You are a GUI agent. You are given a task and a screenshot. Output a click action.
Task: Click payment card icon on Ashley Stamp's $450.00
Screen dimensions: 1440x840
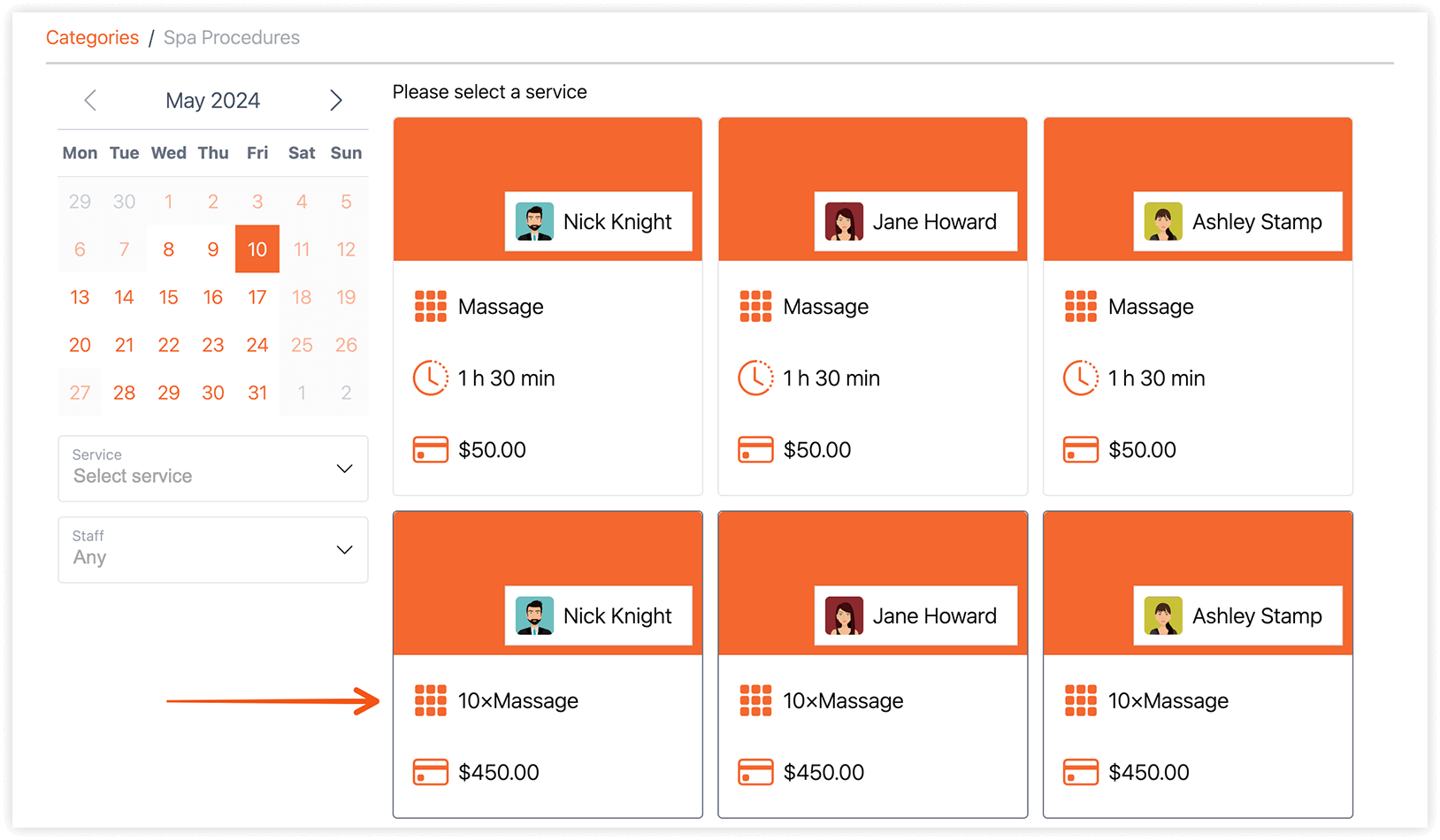point(1081,772)
